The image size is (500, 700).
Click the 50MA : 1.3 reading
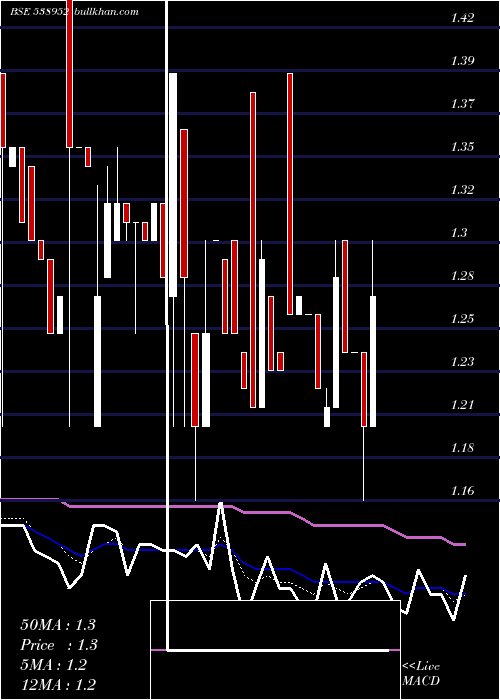(x=58, y=625)
